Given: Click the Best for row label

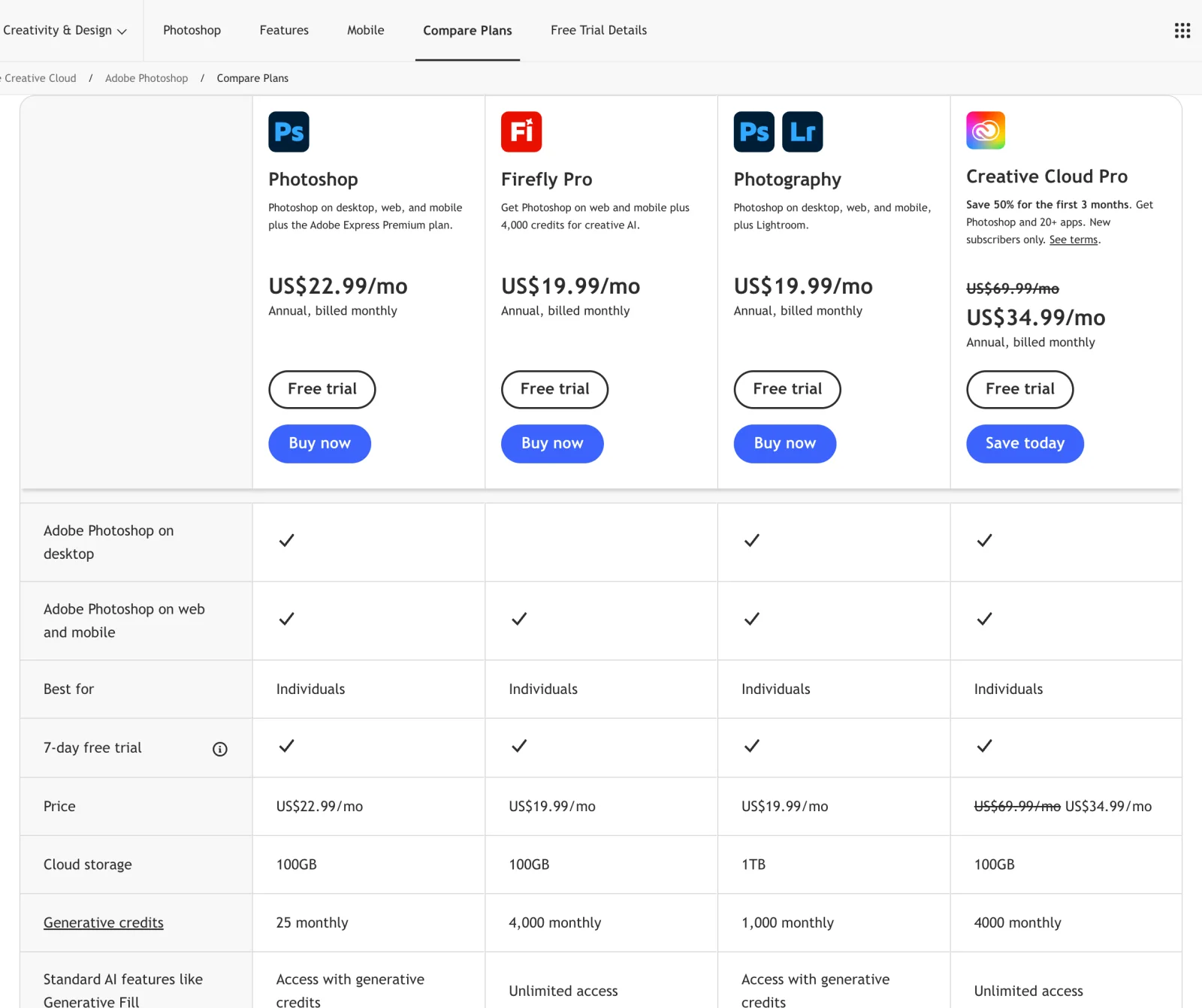Looking at the screenshot, I should point(69,689).
